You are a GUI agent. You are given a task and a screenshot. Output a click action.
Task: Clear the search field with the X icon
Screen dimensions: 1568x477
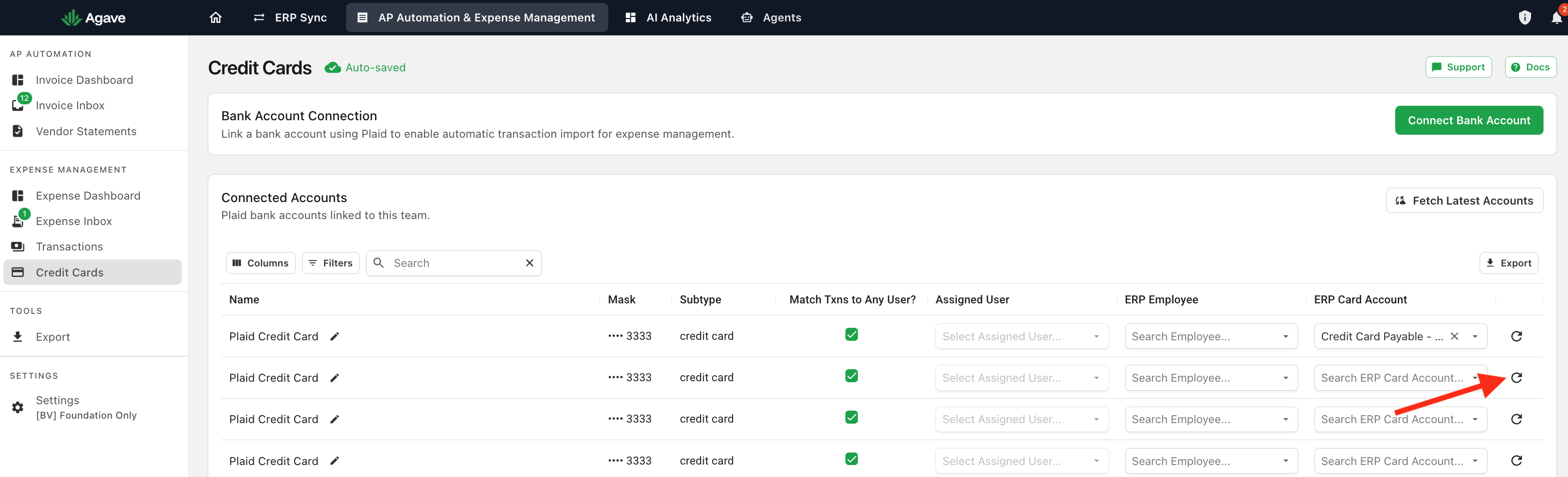click(x=529, y=263)
